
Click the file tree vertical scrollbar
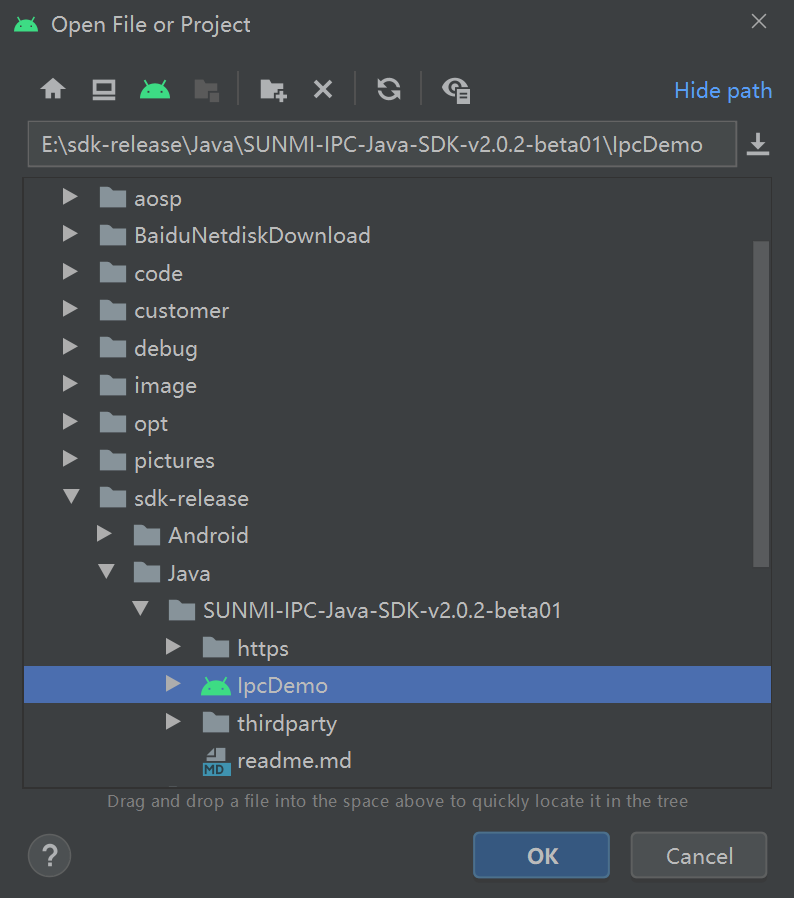761,404
